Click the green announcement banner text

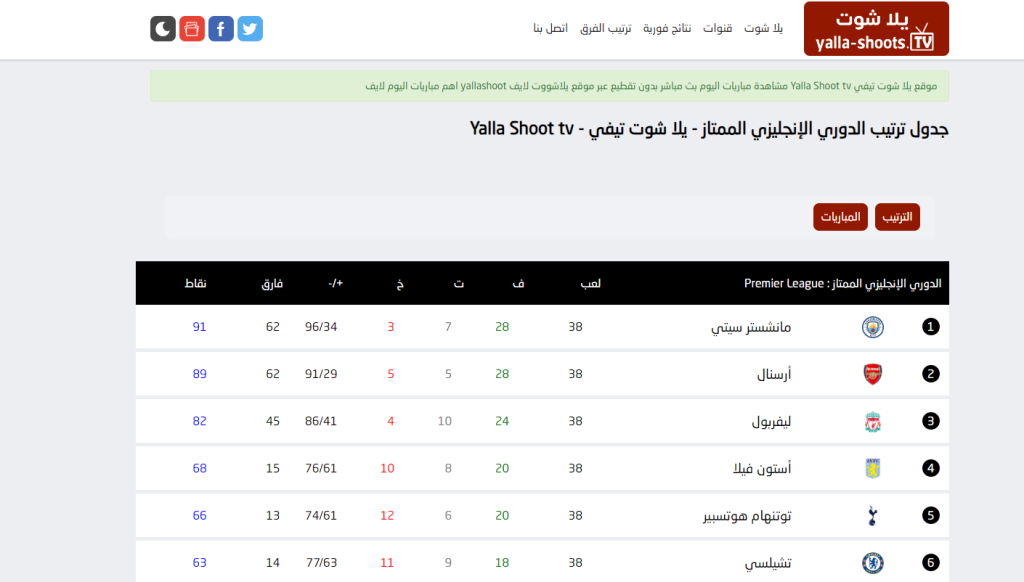[x=650, y=86]
